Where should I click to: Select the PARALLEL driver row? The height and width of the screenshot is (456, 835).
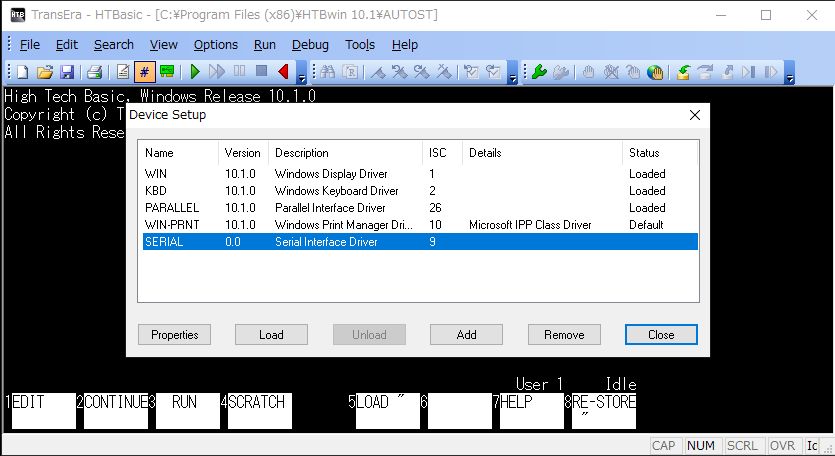coord(420,208)
